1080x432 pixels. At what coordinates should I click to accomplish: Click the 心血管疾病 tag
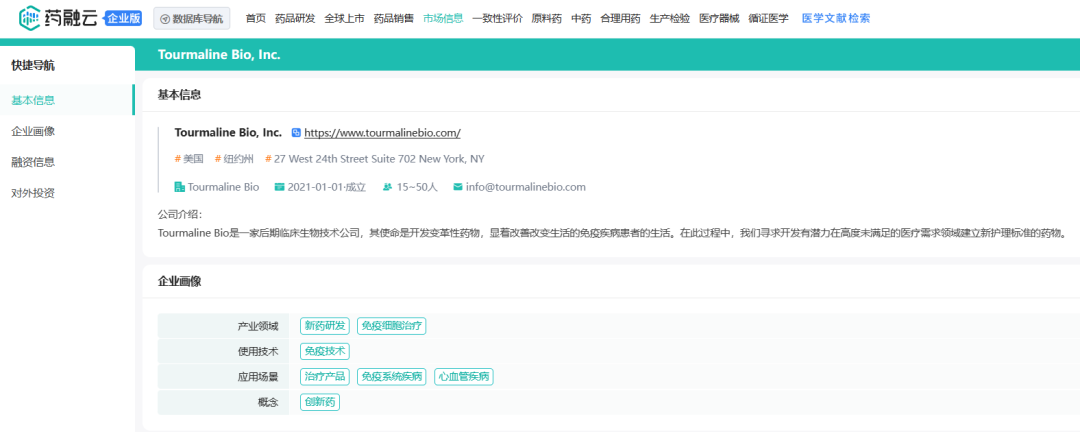point(464,377)
